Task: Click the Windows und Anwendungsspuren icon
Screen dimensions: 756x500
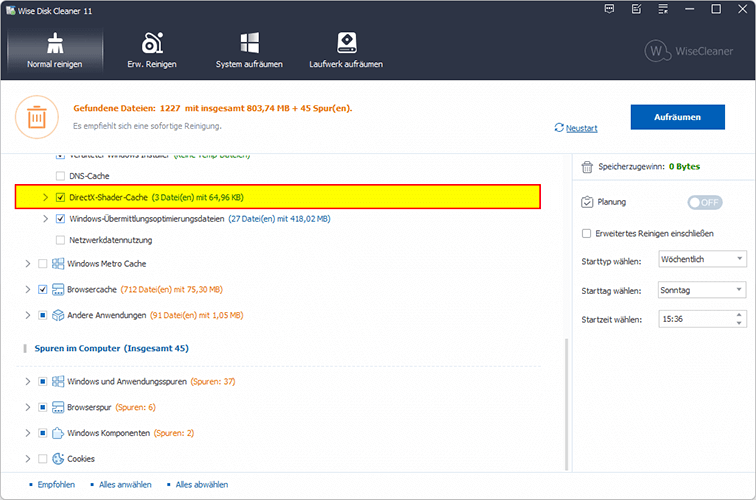Action: pyautogui.click(x=58, y=381)
